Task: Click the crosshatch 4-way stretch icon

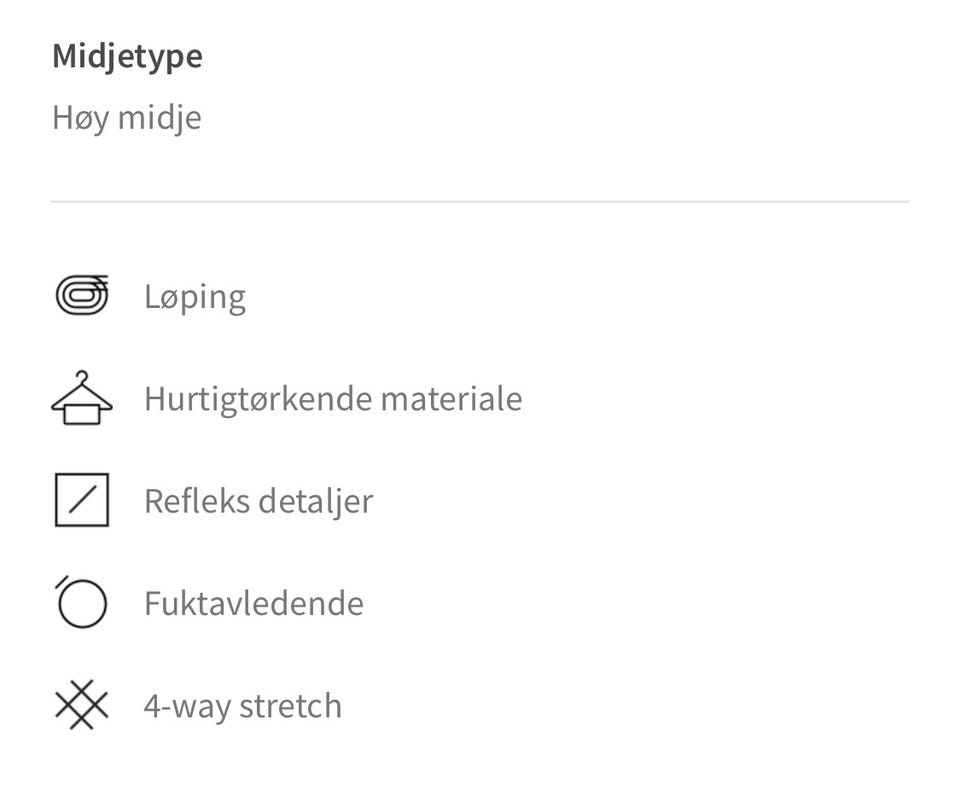Action: click(82, 705)
